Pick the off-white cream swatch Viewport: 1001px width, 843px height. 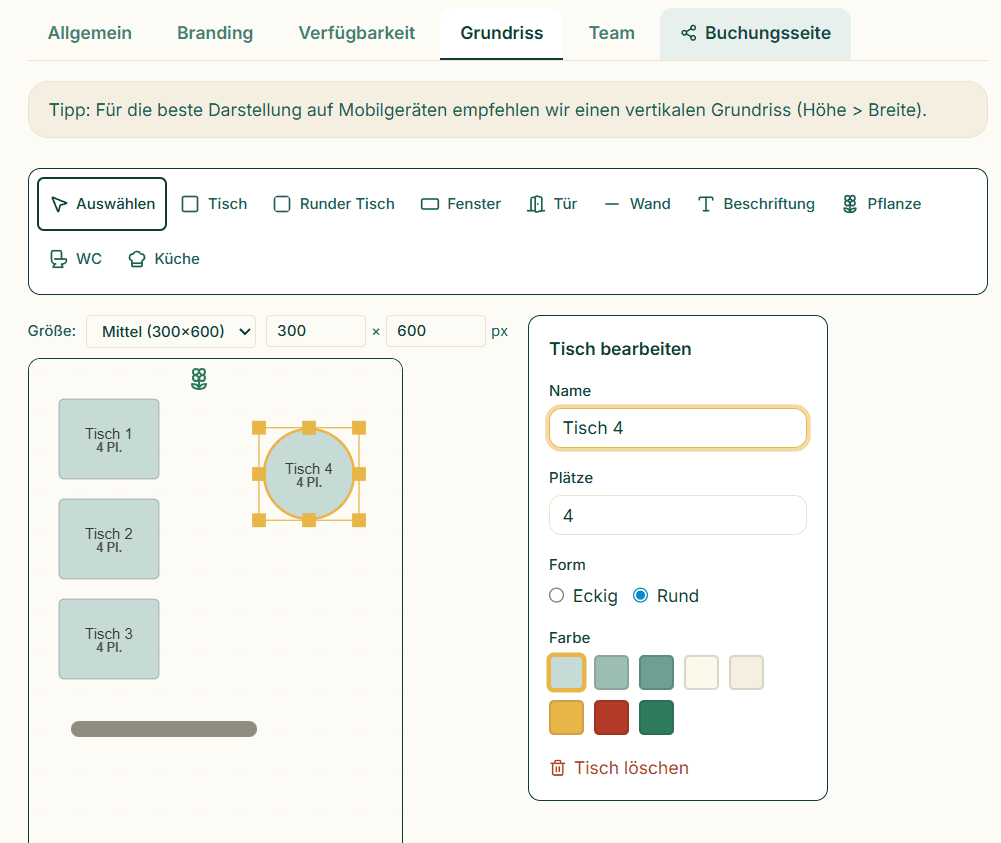(x=702, y=672)
